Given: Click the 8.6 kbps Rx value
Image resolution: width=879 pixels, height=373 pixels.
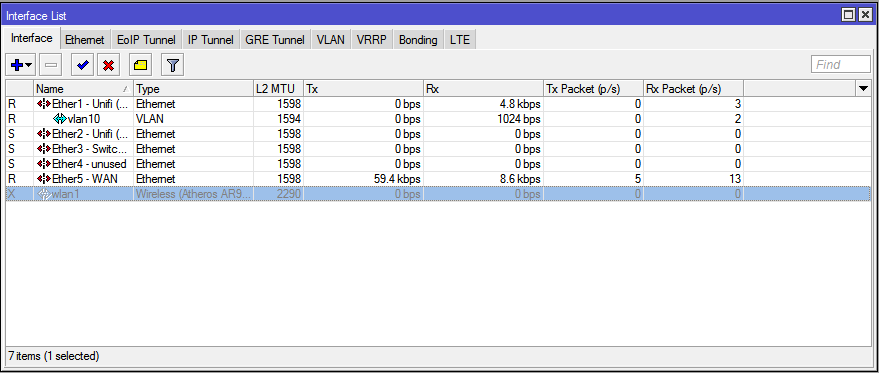Looking at the screenshot, I should pos(519,179).
